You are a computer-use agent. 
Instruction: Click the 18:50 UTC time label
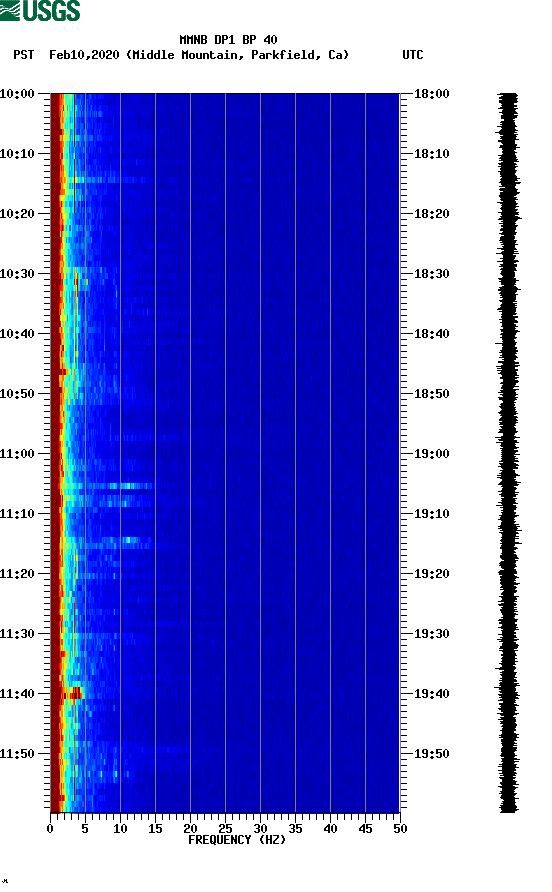coord(431,394)
